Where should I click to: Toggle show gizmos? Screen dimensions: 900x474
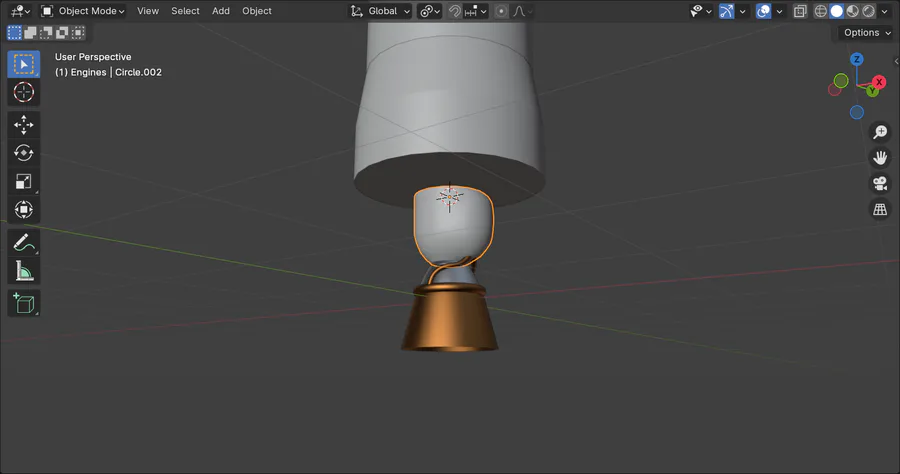(727, 11)
